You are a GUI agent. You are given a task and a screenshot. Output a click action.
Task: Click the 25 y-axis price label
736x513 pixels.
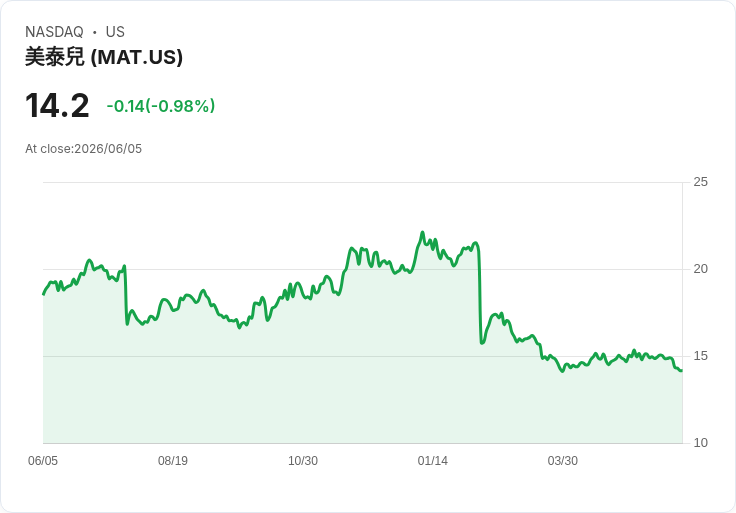coord(700,182)
